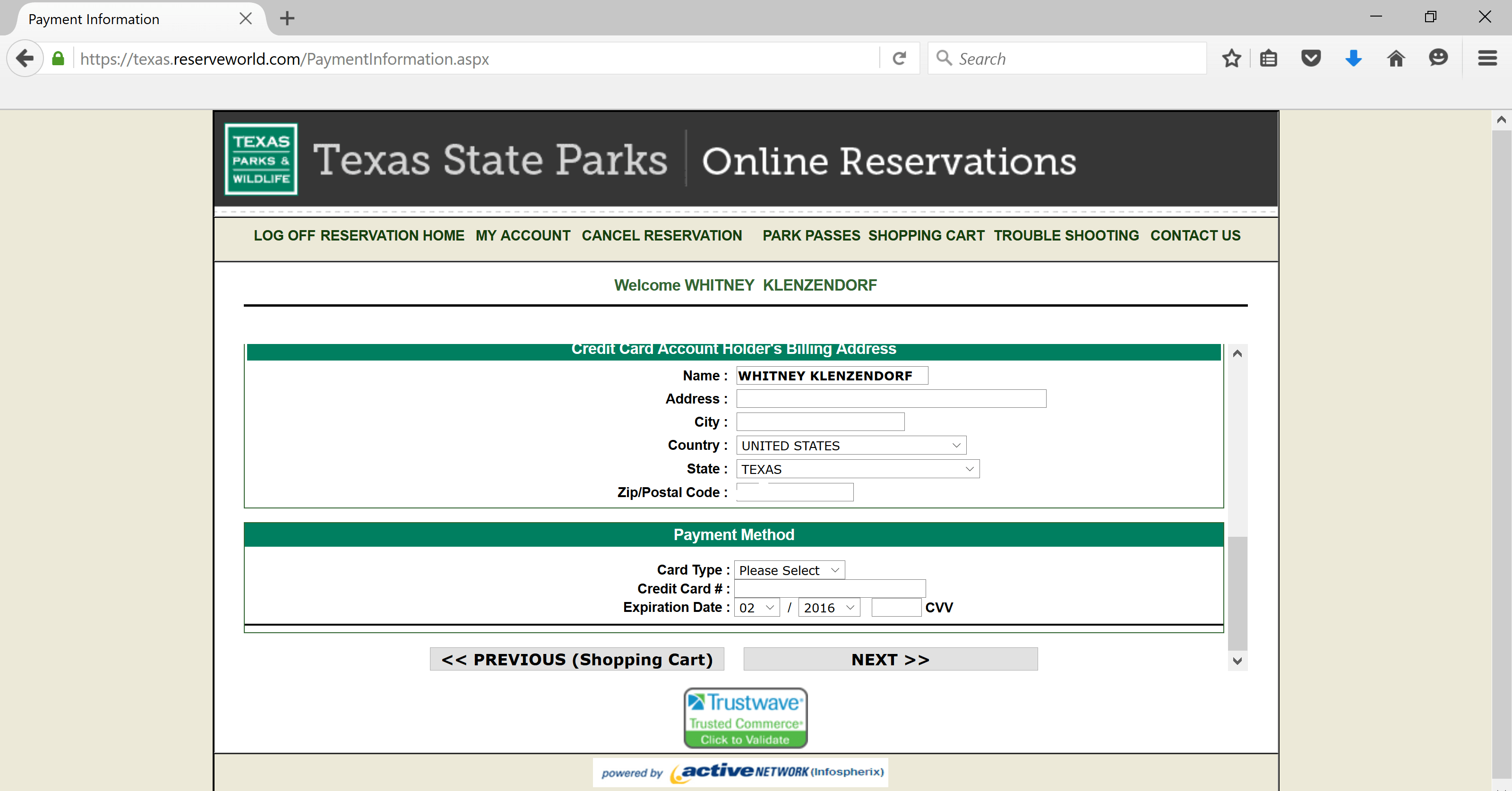
Task: Reload the payment page
Action: pyautogui.click(x=899, y=58)
